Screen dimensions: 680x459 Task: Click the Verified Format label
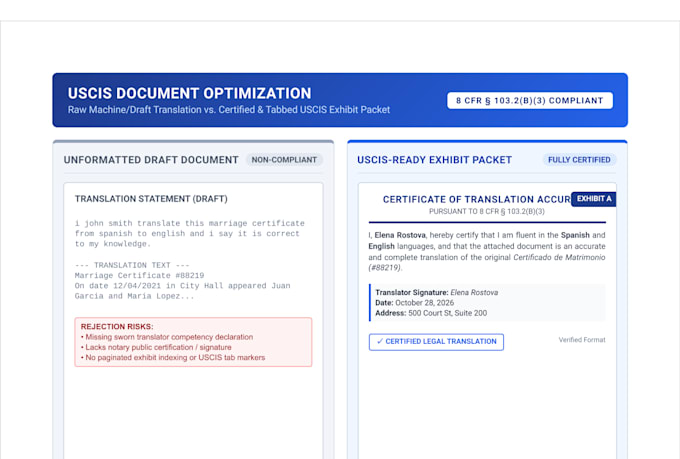click(582, 340)
